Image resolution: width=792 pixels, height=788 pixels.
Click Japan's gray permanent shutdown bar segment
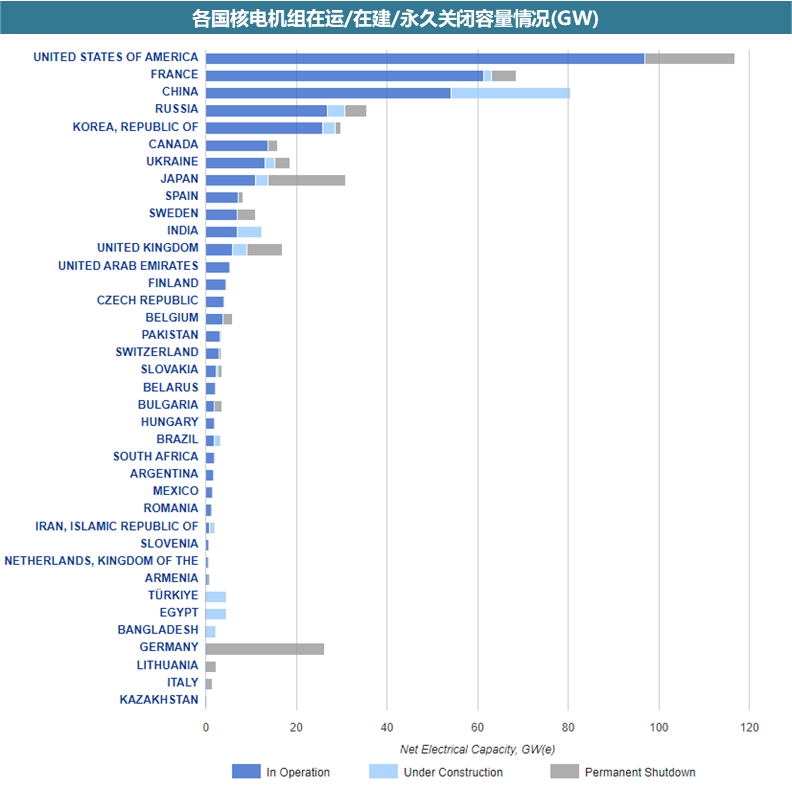[x=306, y=179]
